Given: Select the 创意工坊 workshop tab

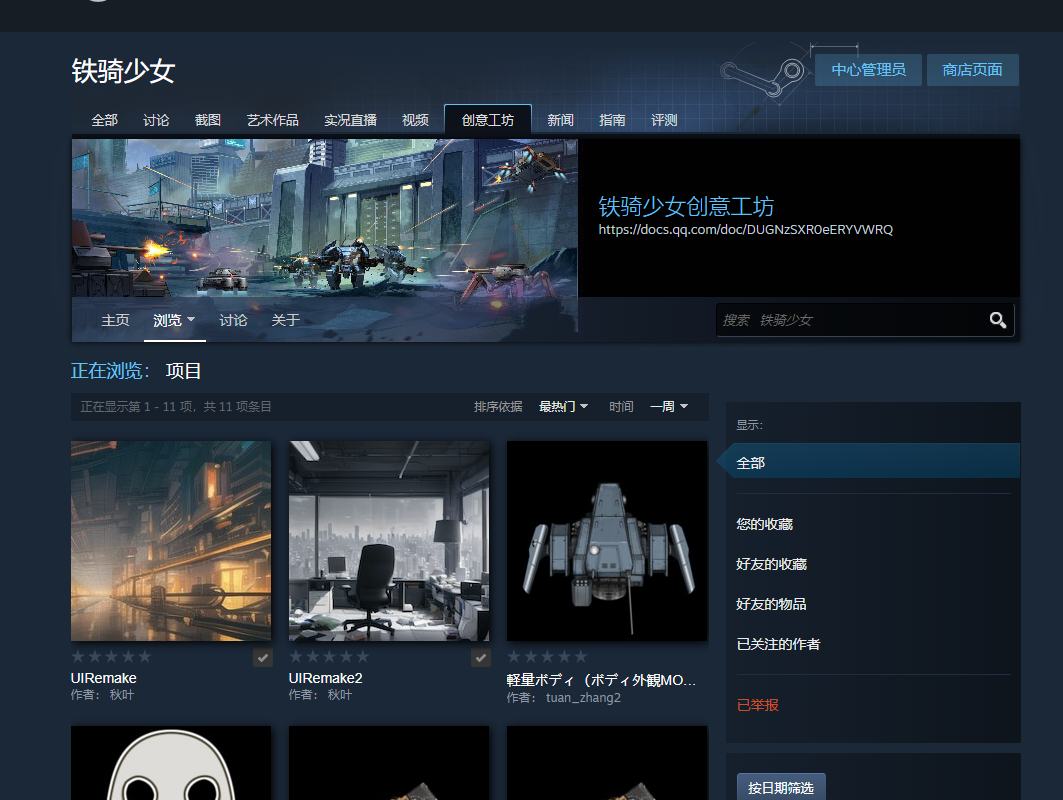Looking at the screenshot, I should (487, 119).
